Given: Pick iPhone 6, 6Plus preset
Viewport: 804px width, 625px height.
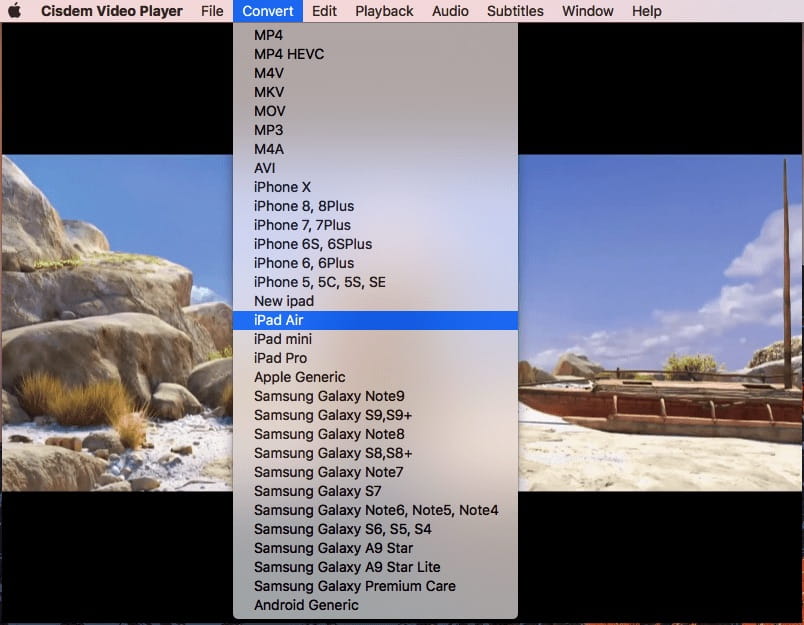Looking at the screenshot, I should click(375, 263).
